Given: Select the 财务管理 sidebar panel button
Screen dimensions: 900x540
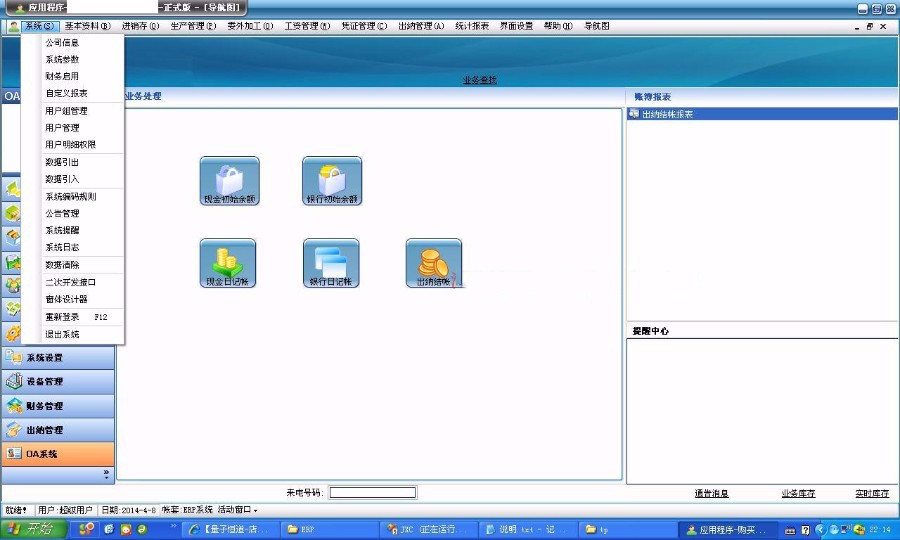Looking at the screenshot, I should (58, 406).
